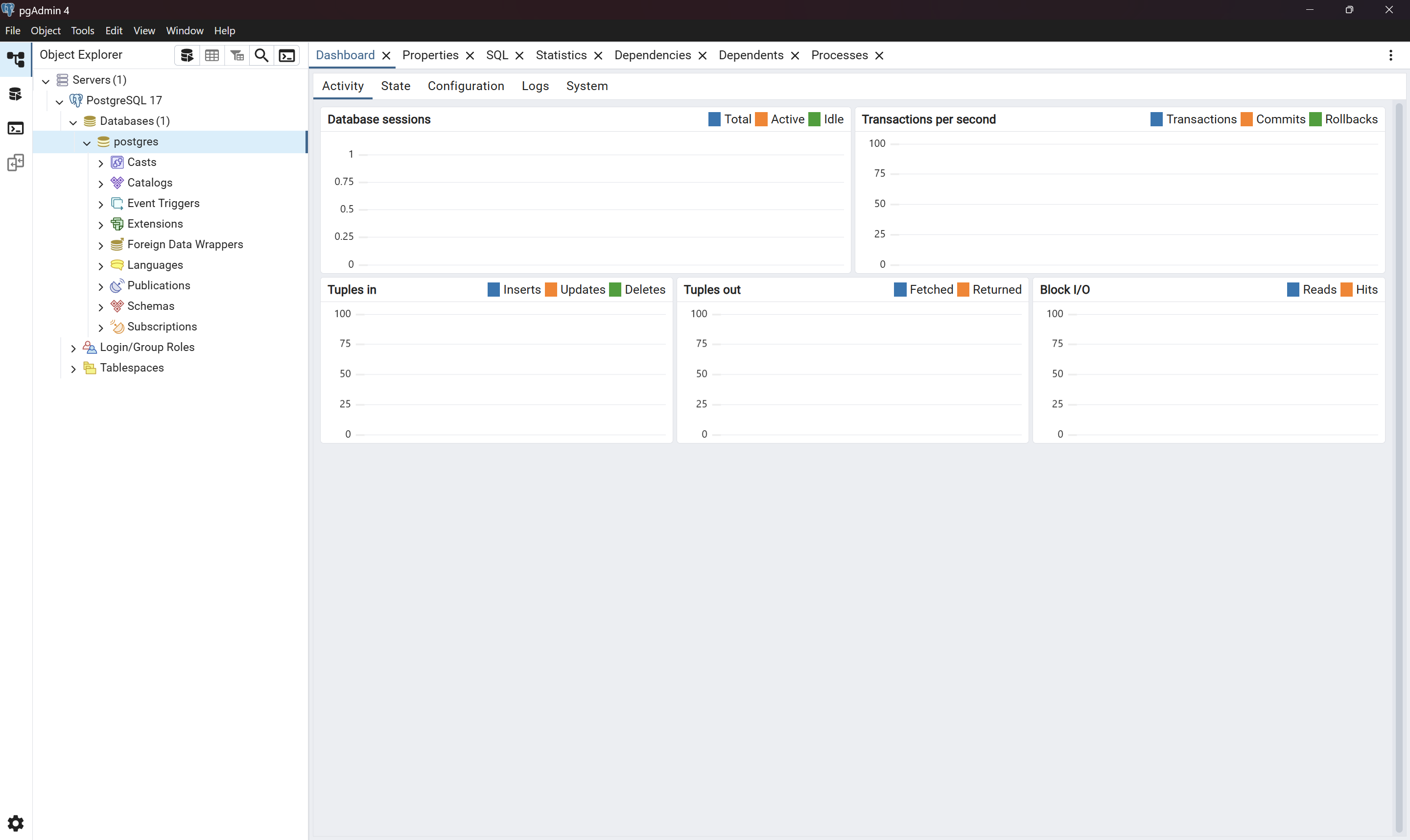Select Extensions item in object tree

(155, 224)
